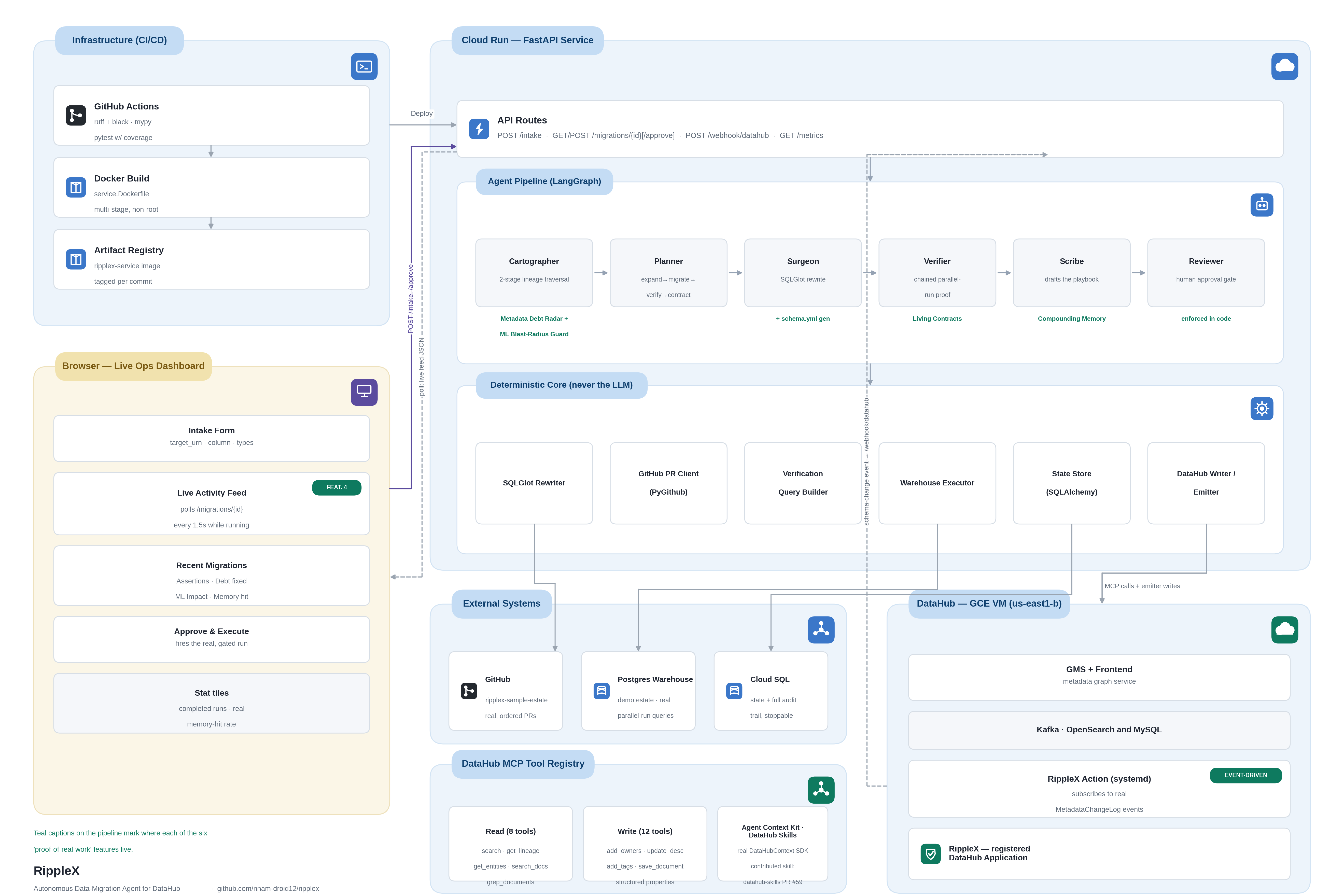This screenshot has height=896, width=1344.
Task: Click the green cloud icon in DataHub panel
Action: (1285, 630)
